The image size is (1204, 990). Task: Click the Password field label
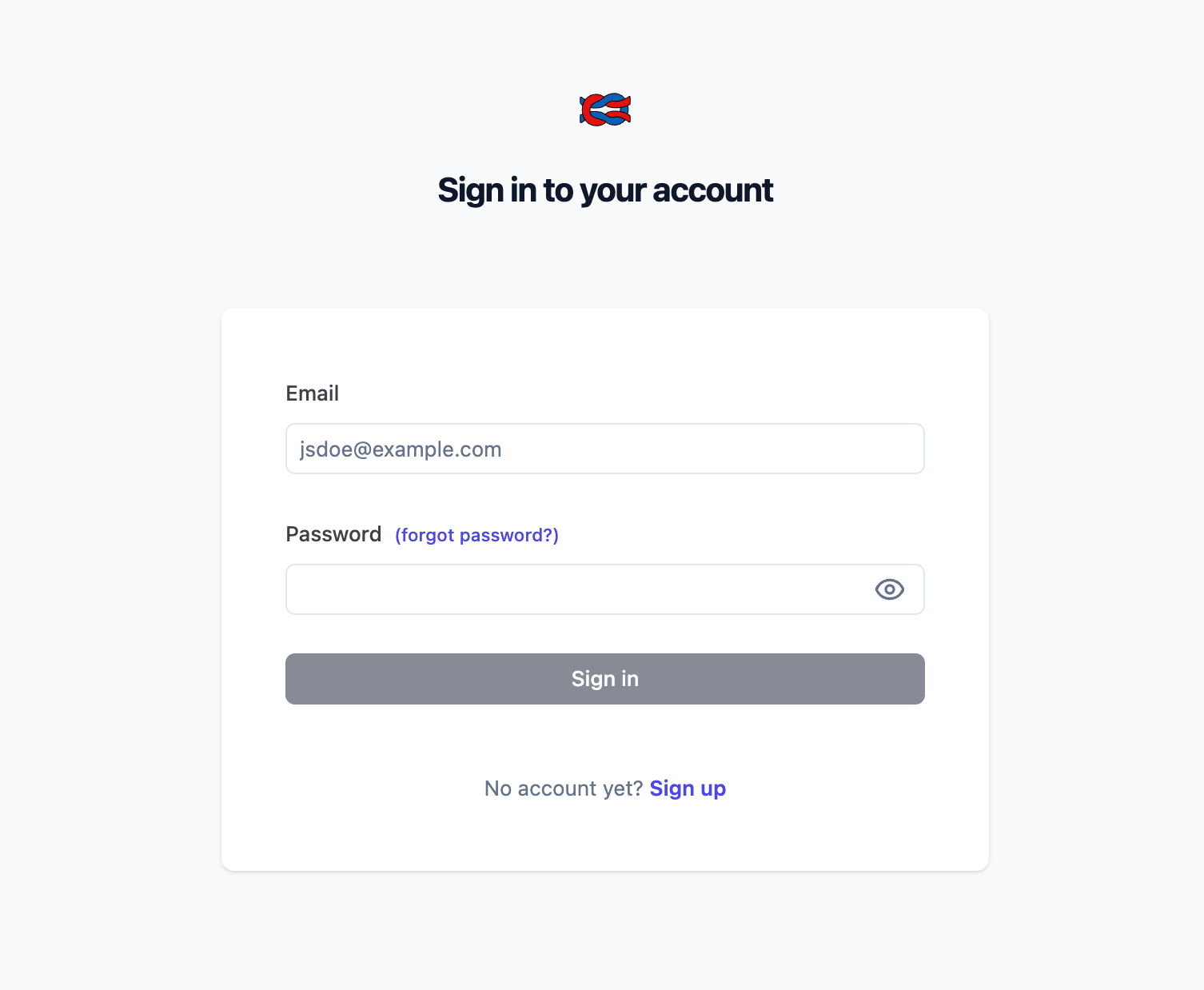click(x=333, y=534)
